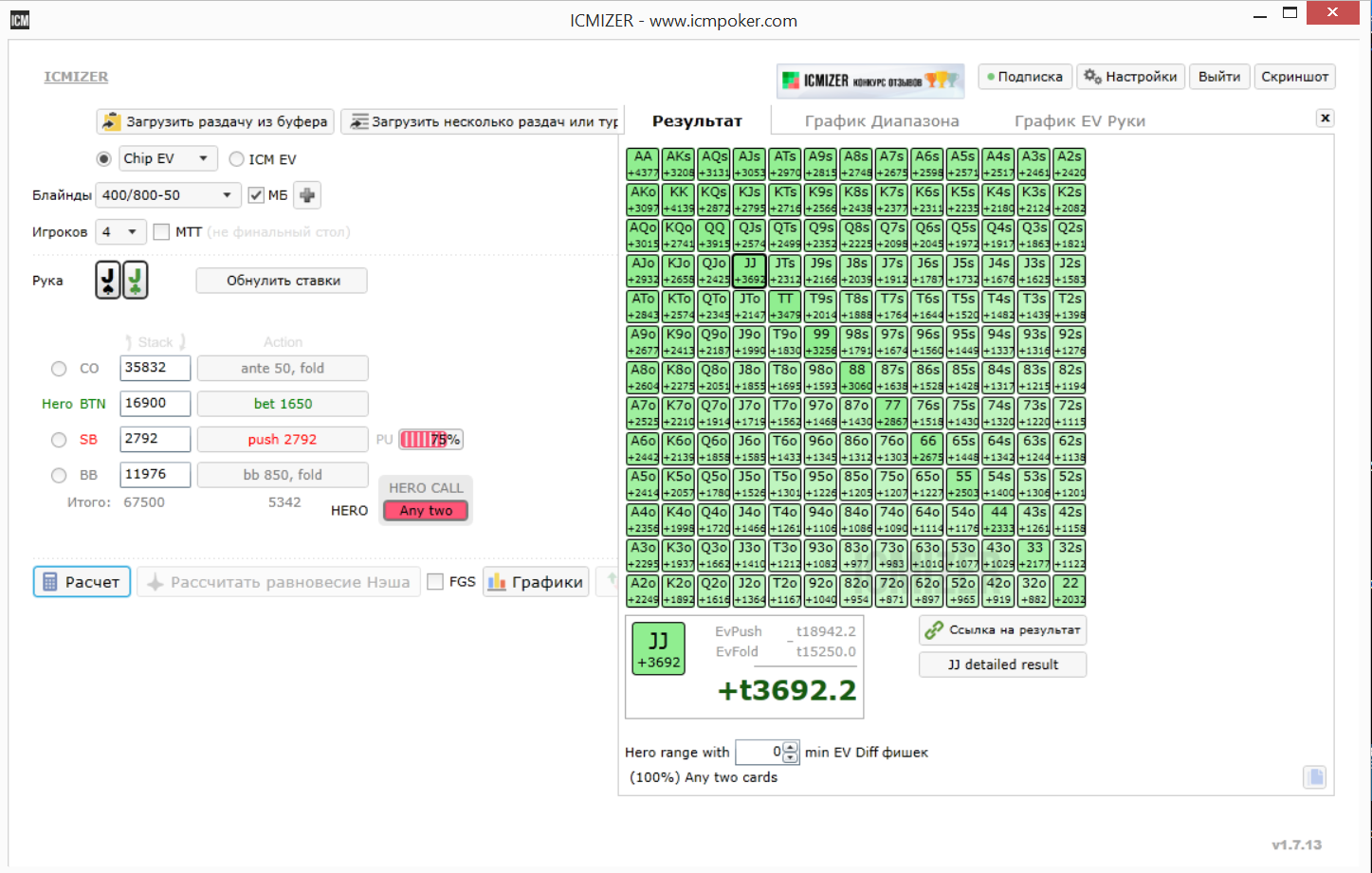This screenshot has height=873, width=1372.
Task: Select the 72o hand cell
Action: [x=892, y=591]
